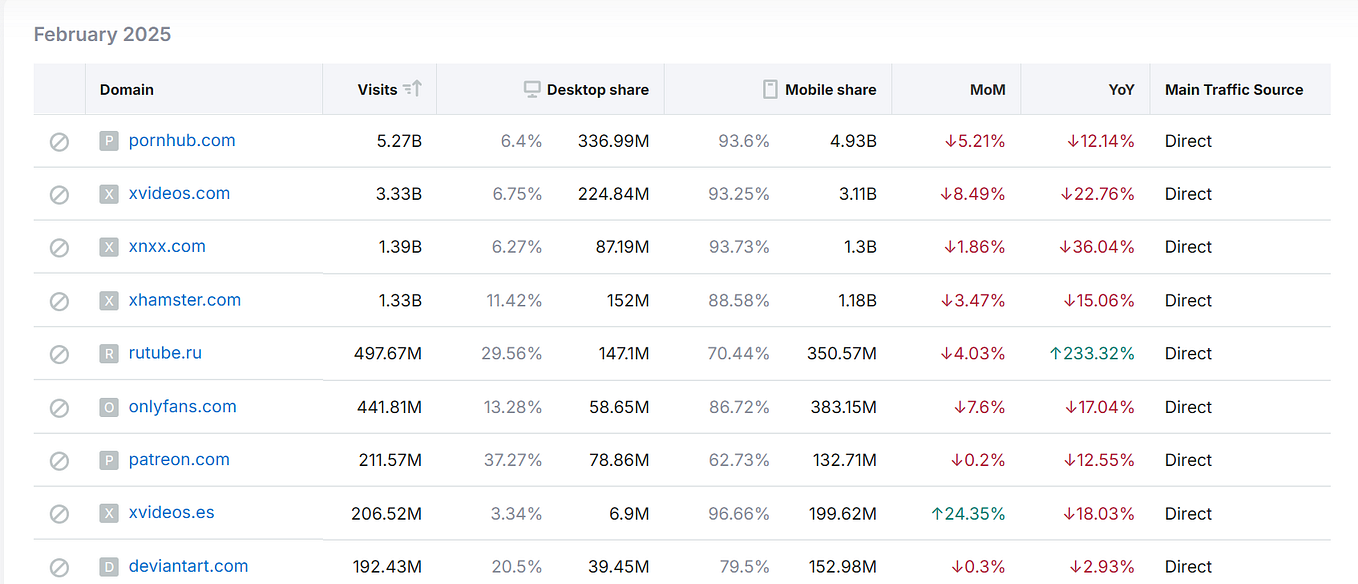Open the rutube.ru domain link

(165, 352)
